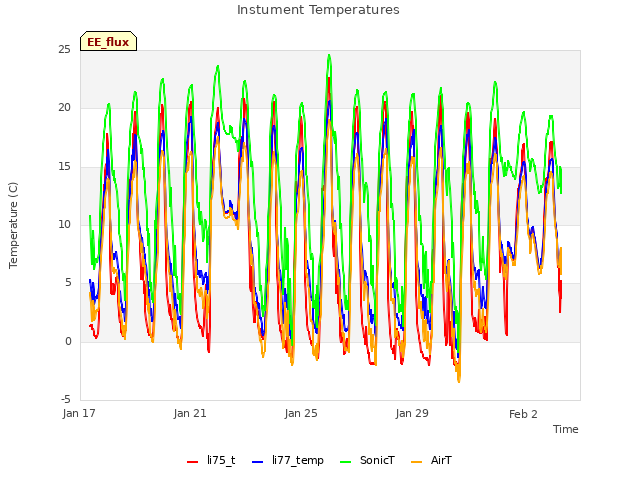Click the EE_flux annotation label
The image size is (640, 480).
(x=108, y=42)
